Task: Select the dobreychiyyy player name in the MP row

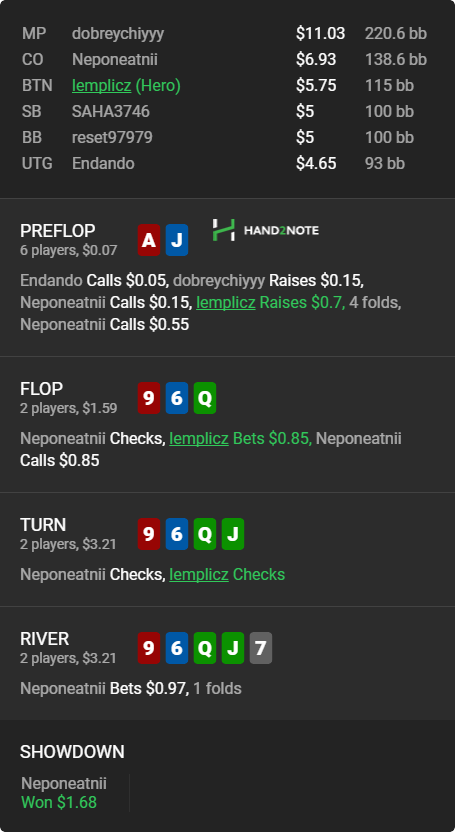Action: click(x=118, y=33)
